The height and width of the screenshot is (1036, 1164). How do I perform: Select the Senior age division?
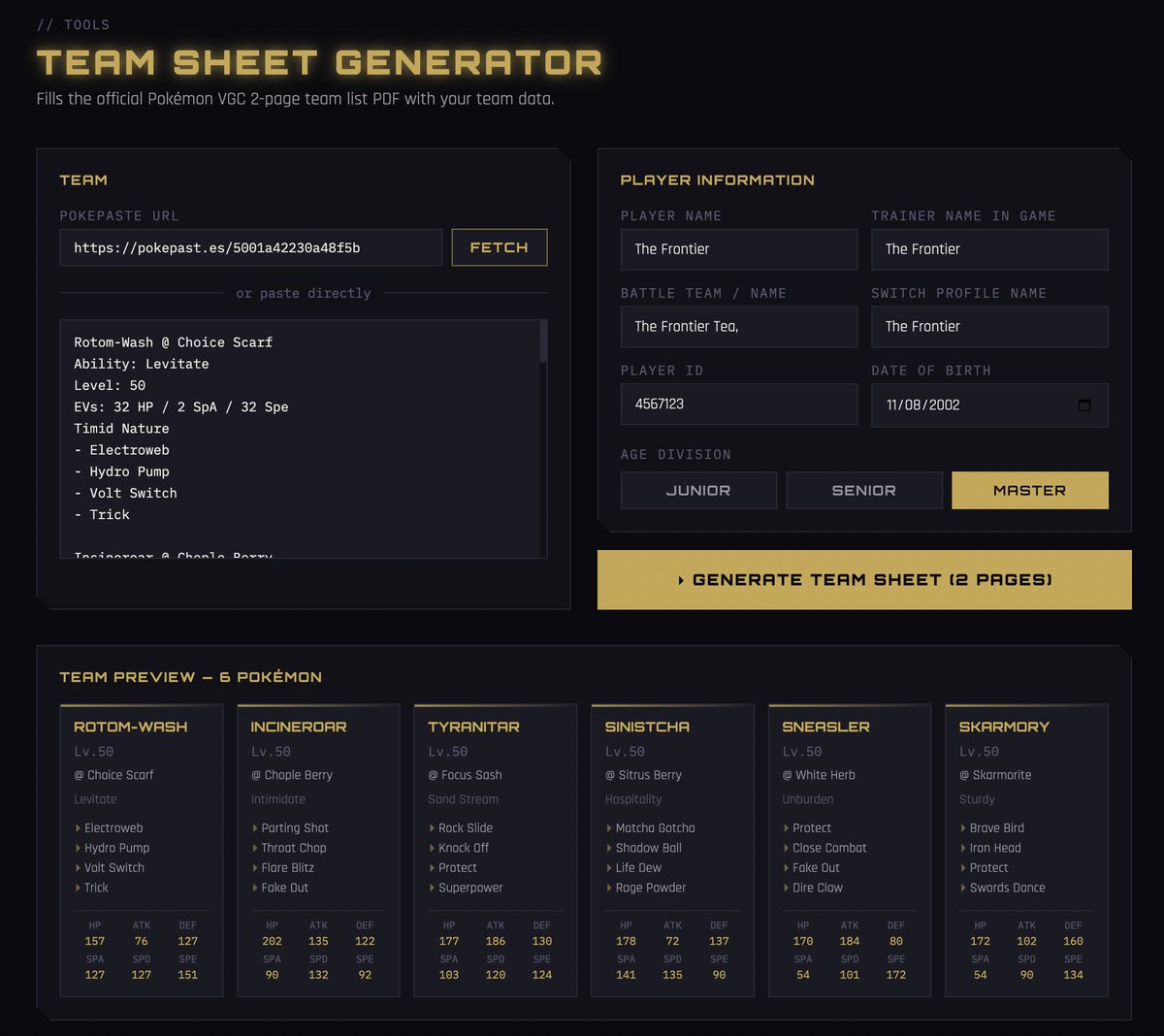pyautogui.click(x=864, y=491)
